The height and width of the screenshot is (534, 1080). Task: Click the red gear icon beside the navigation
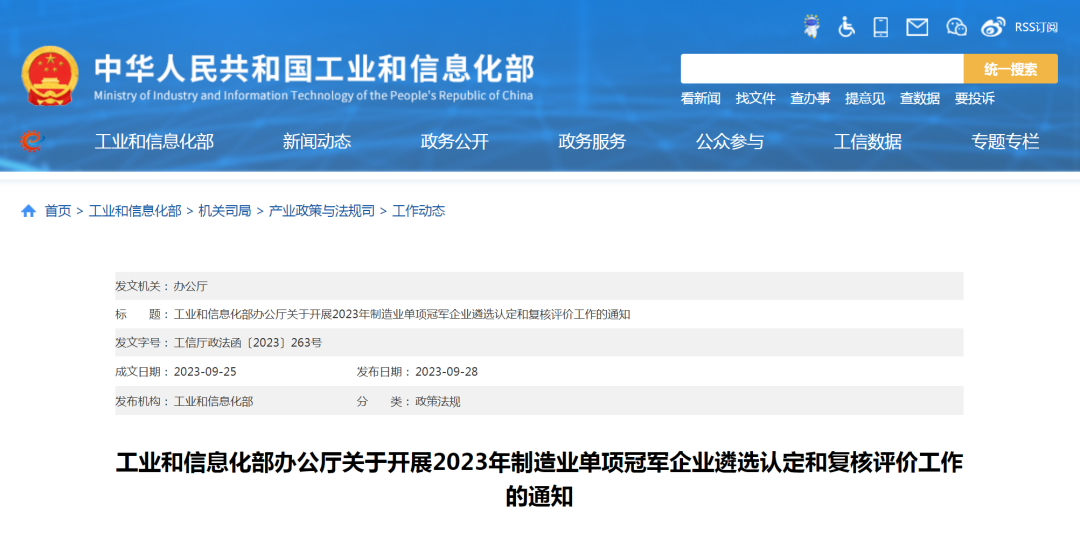point(32,141)
